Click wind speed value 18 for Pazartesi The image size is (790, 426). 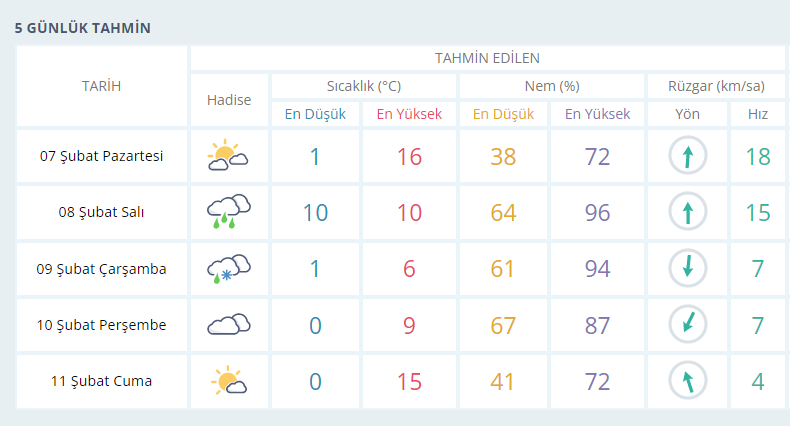758,157
